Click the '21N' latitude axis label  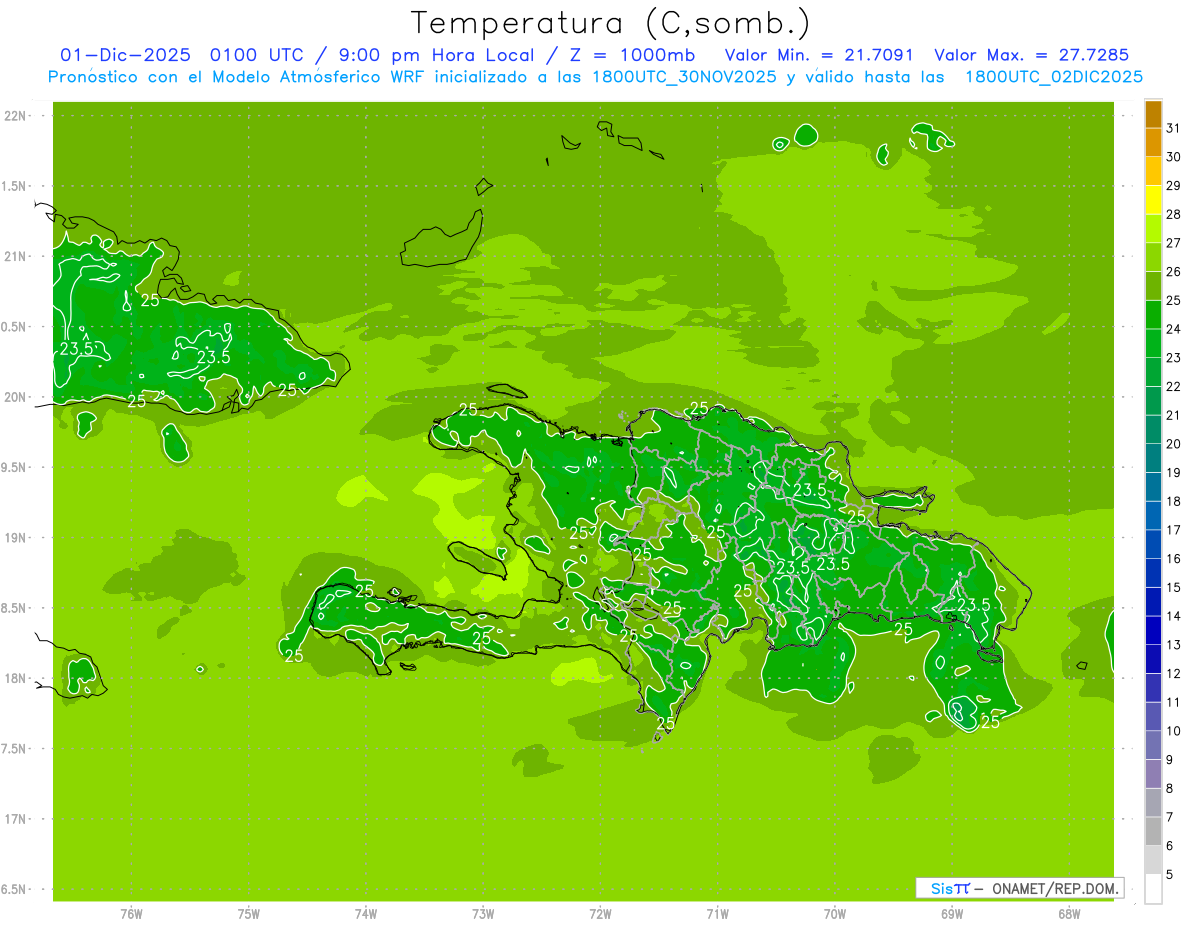coord(16,257)
